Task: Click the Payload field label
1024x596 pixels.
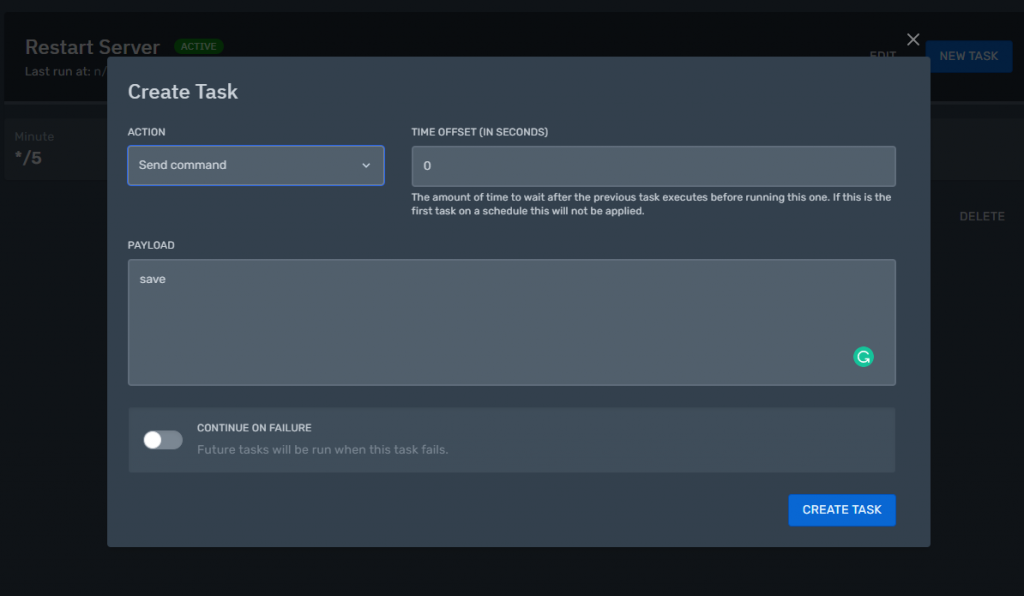Action: (x=151, y=245)
